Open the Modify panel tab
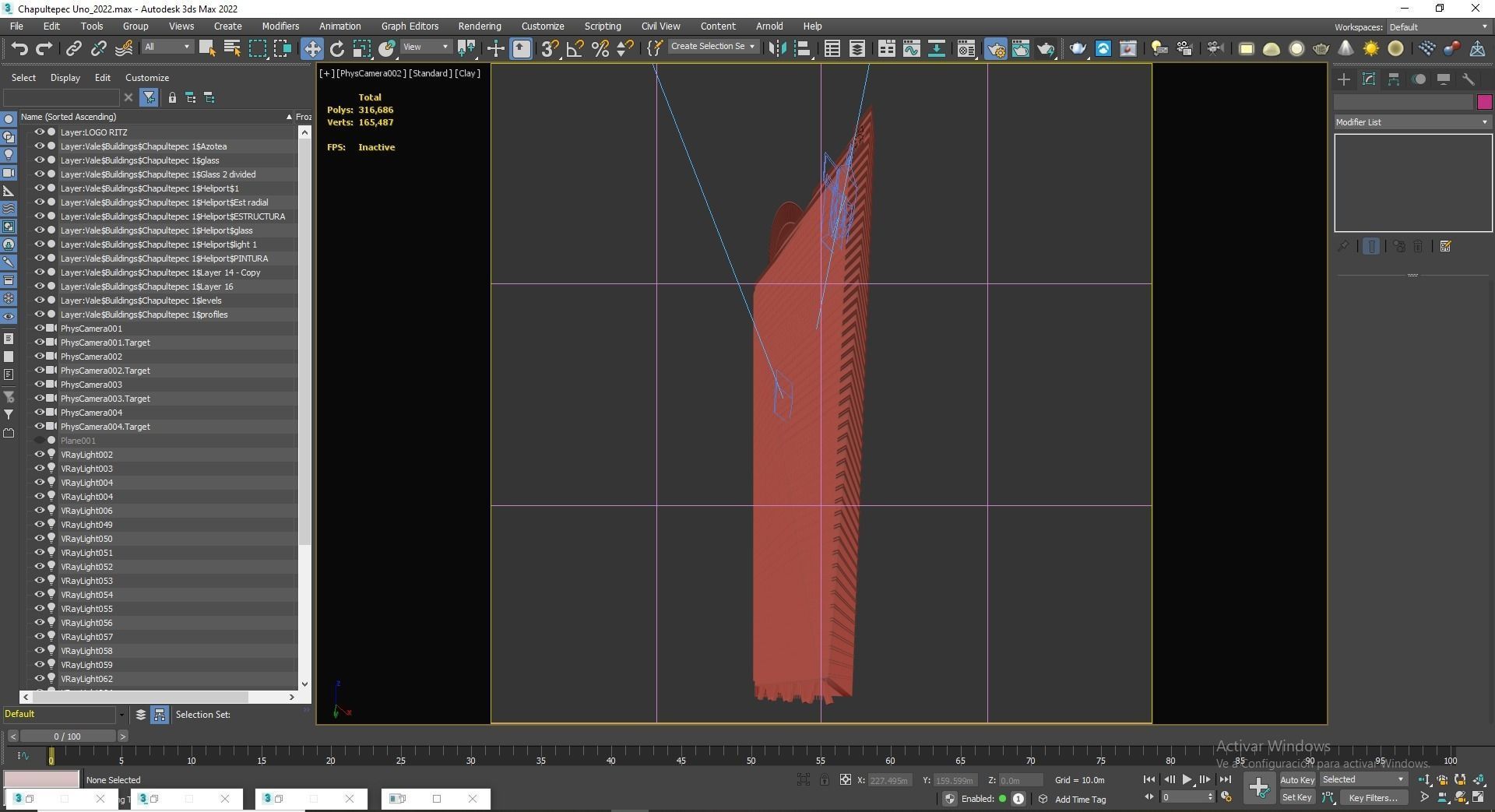Screen dimensions: 1495x812 point(1369,79)
